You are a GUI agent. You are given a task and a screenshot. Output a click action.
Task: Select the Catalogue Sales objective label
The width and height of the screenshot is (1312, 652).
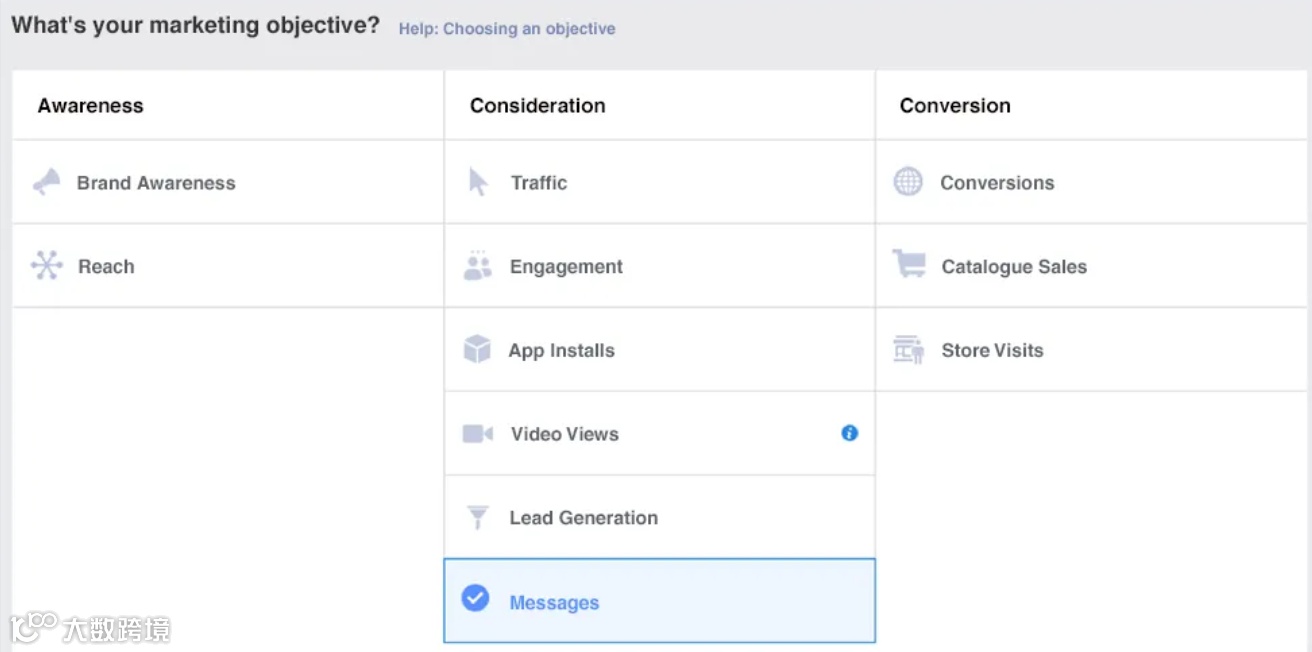tap(1014, 267)
